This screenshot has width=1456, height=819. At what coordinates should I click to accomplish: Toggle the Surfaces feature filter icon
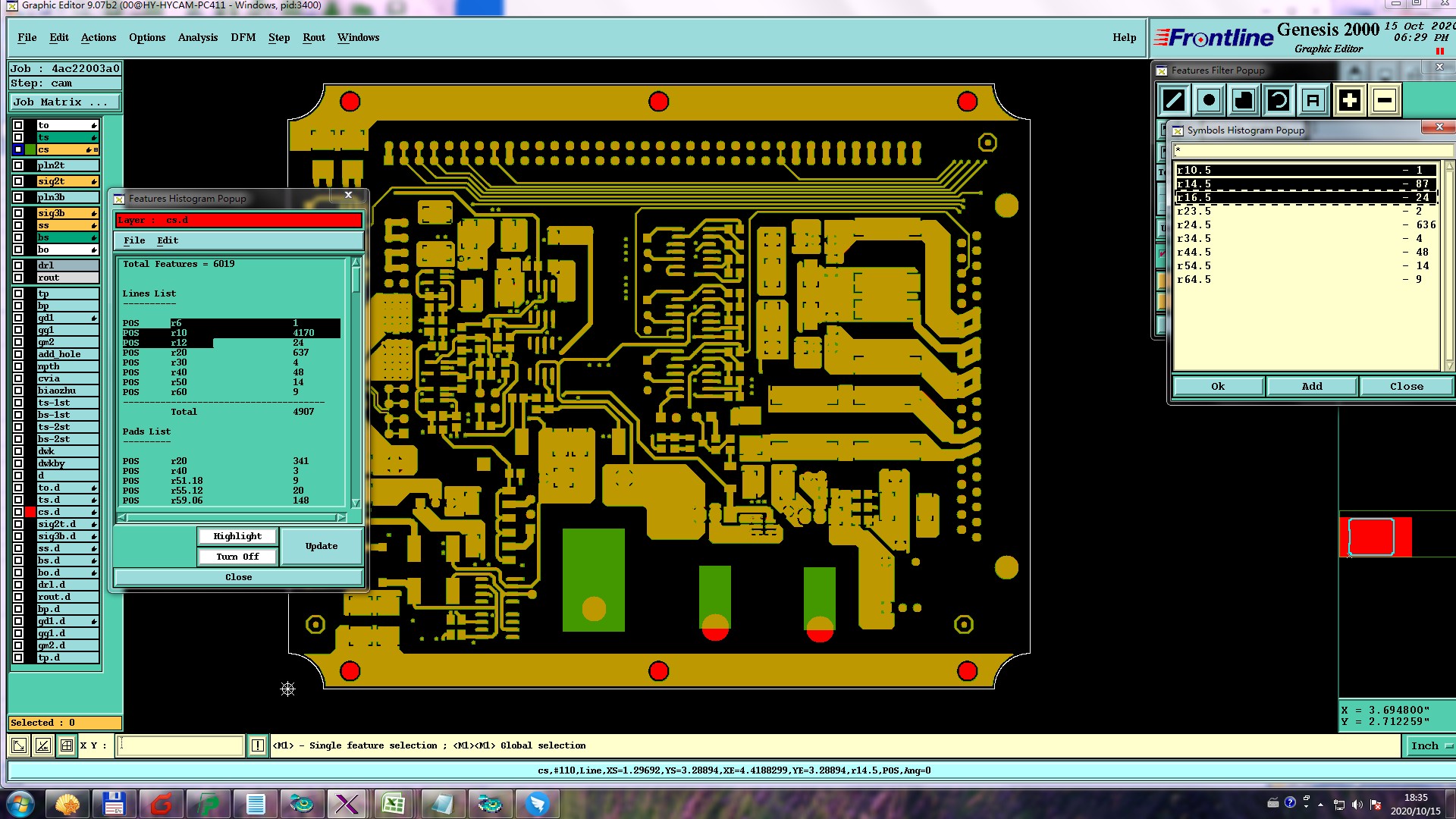pyautogui.click(x=1244, y=100)
